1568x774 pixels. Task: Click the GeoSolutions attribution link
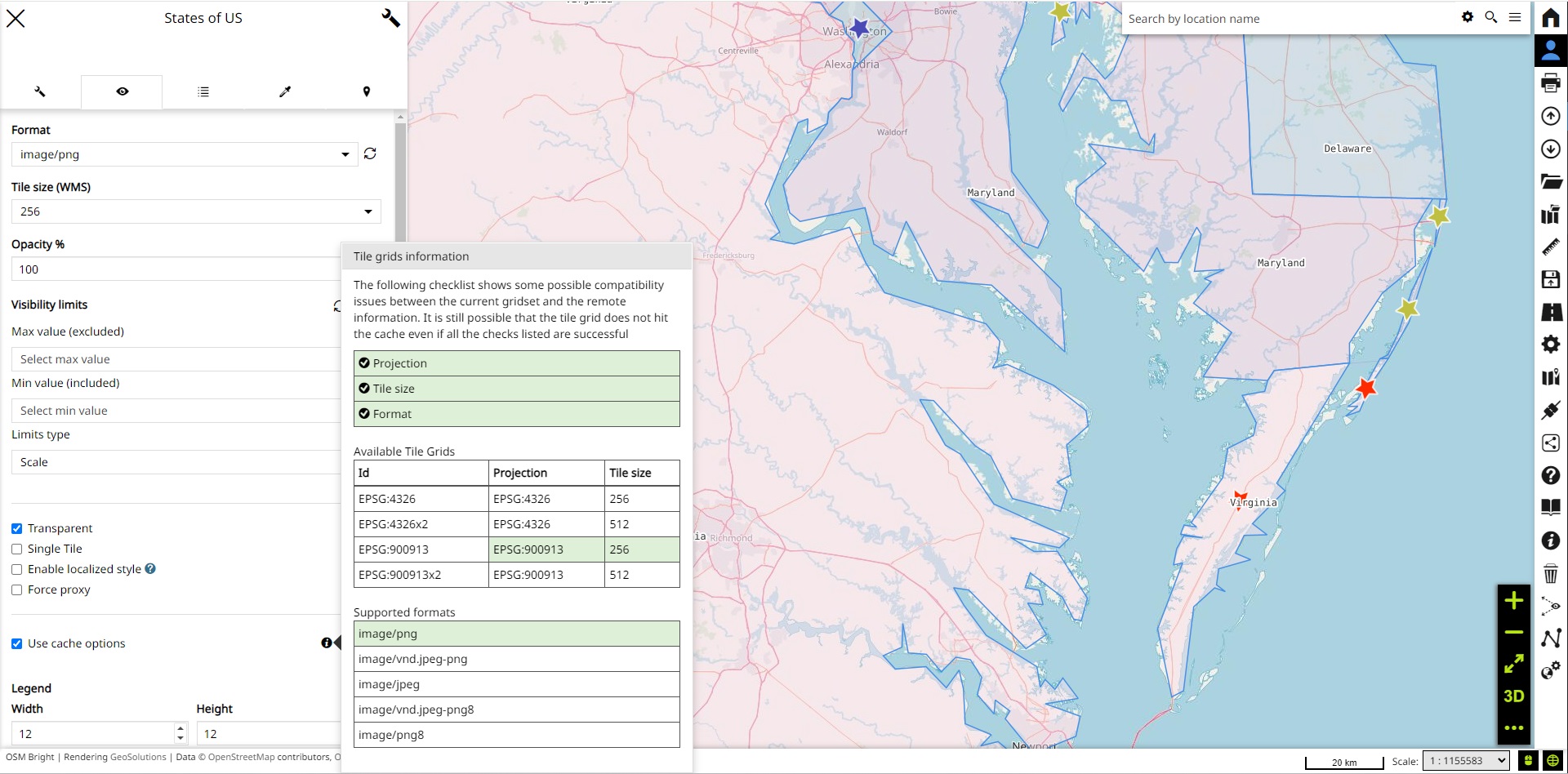pos(138,758)
